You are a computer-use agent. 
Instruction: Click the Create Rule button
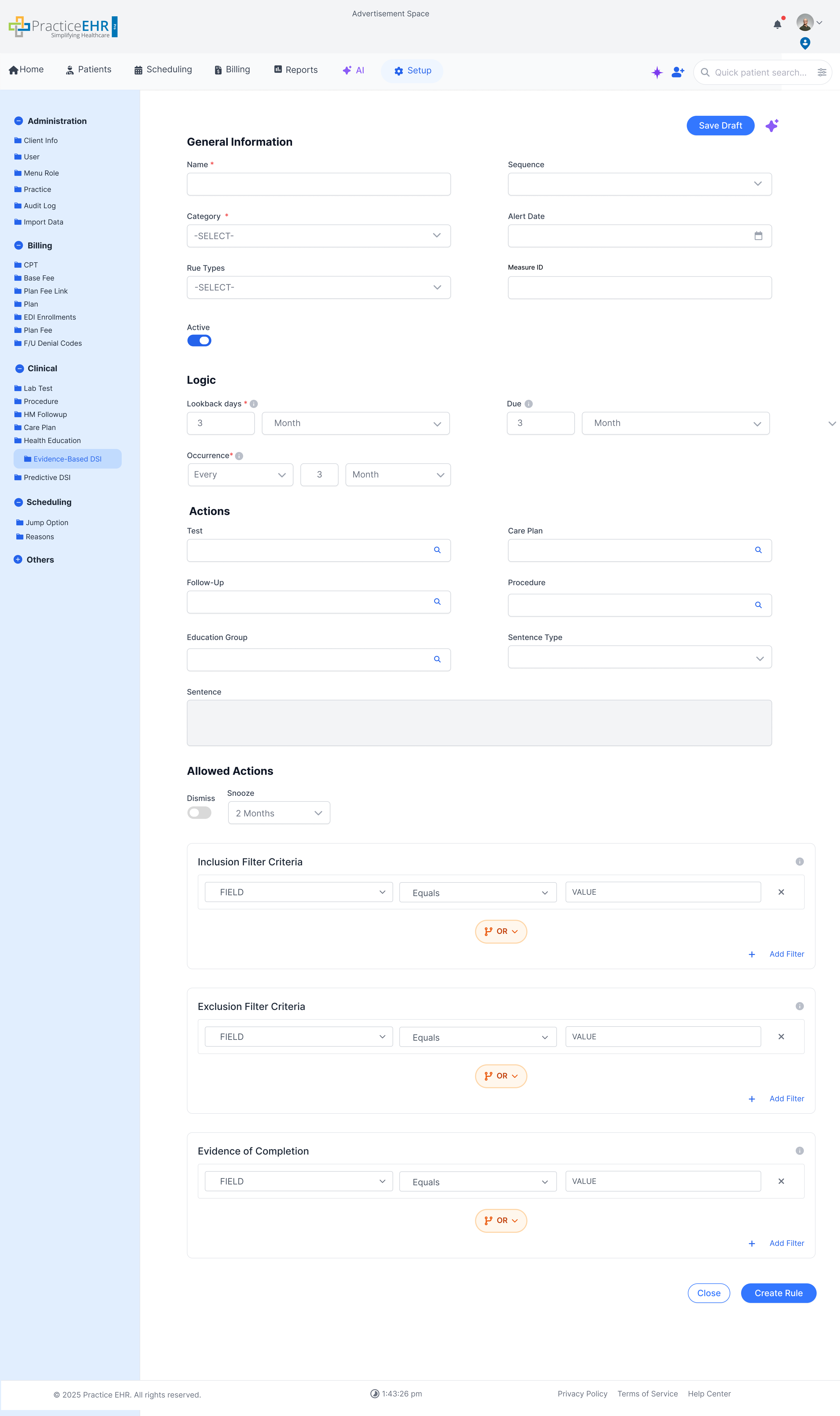[778, 1293]
